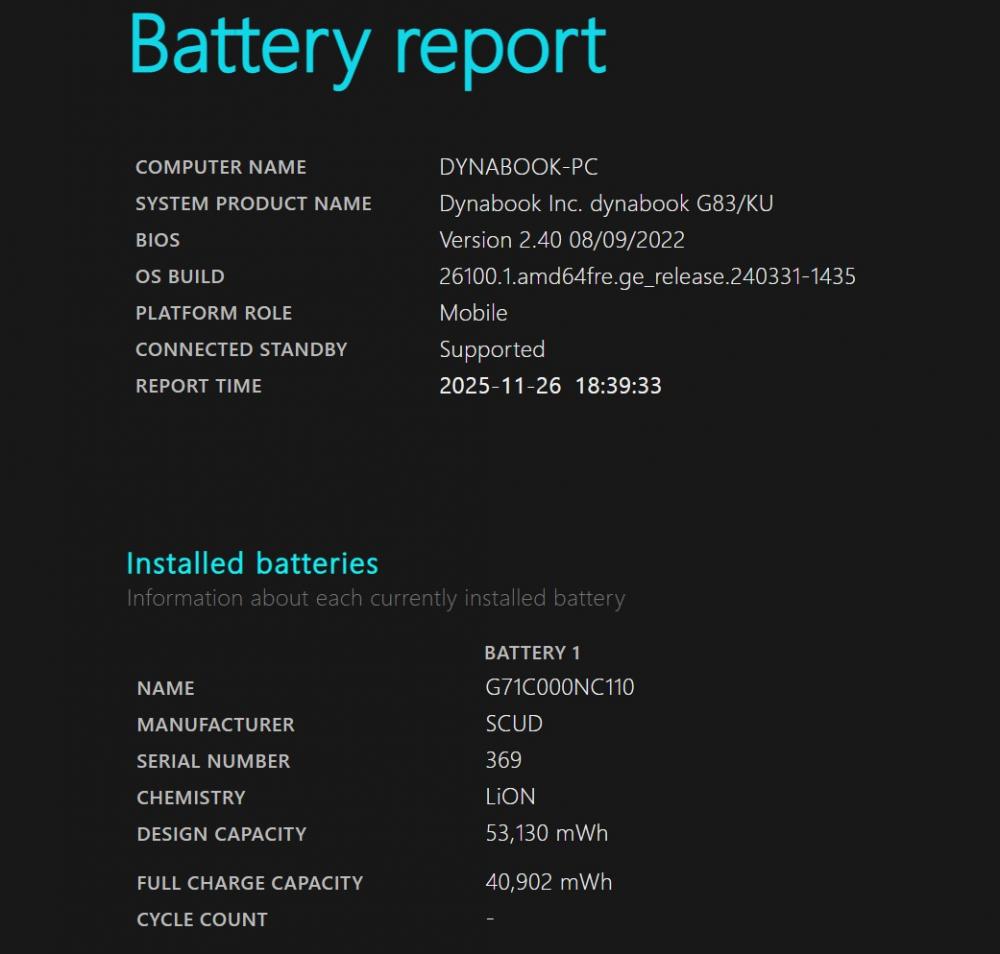Click the SCUD manufacturer value
The height and width of the screenshot is (954, 1000).
point(514,724)
